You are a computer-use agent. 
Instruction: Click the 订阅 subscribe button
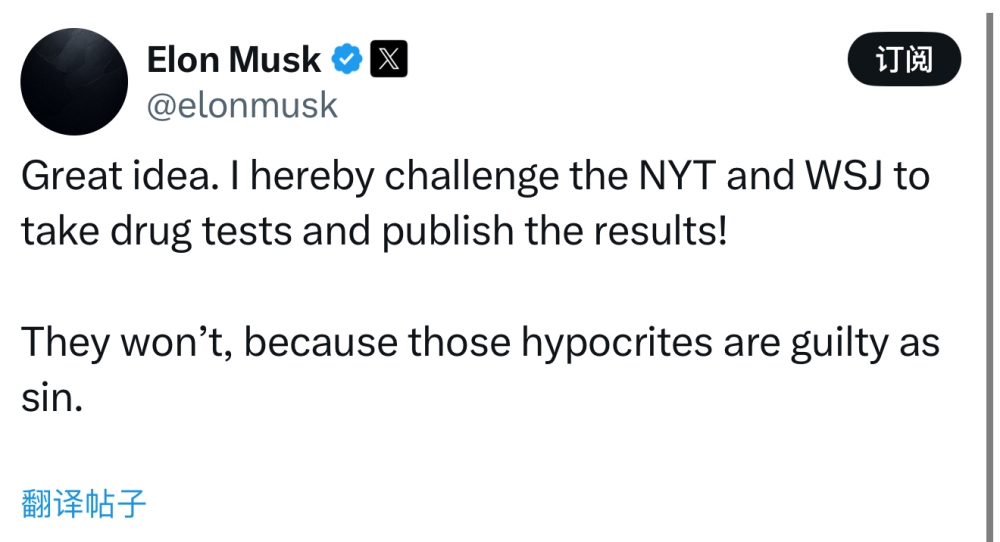(x=904, y=60)
